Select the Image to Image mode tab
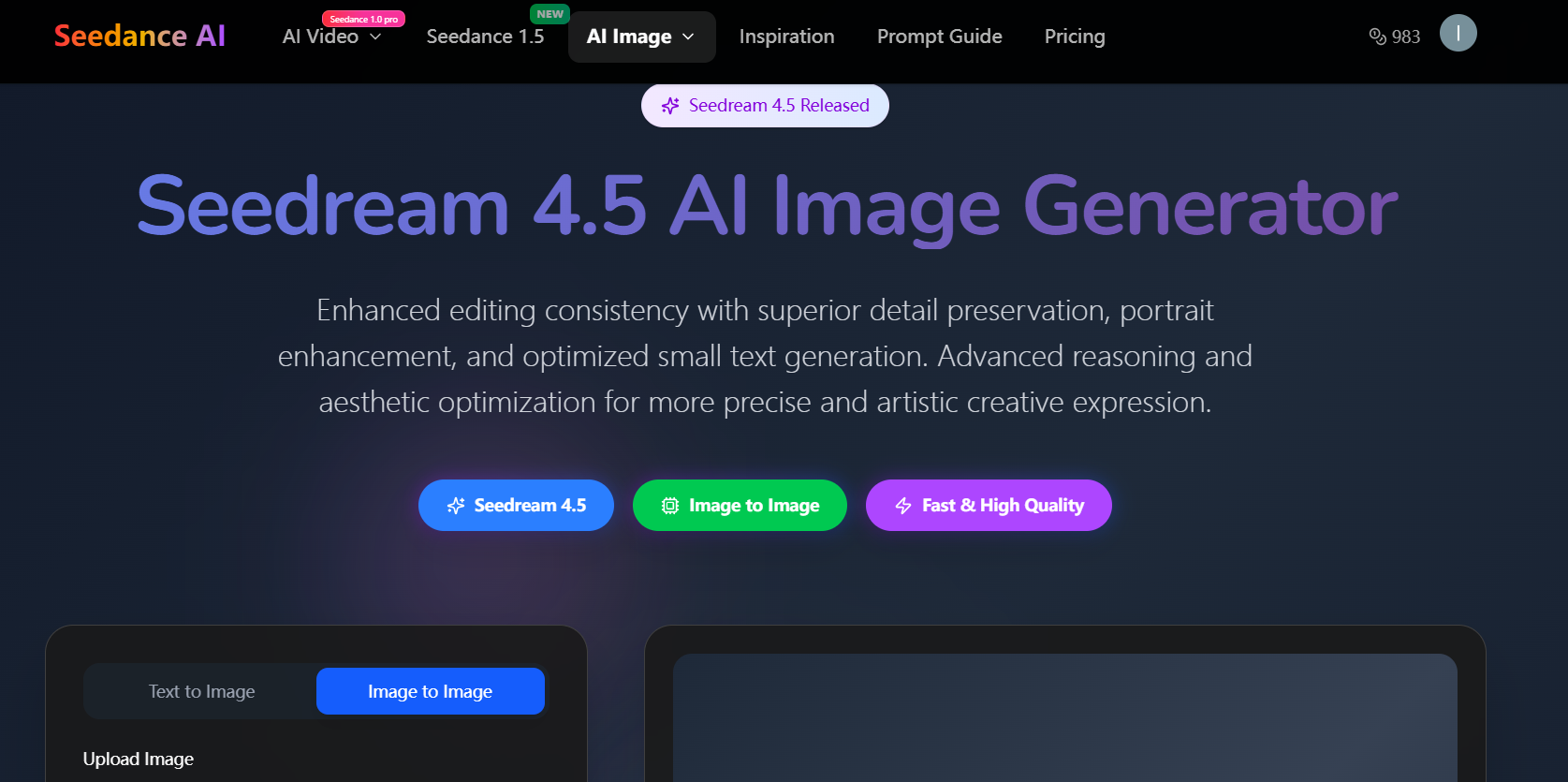 [x=430, y=691]
